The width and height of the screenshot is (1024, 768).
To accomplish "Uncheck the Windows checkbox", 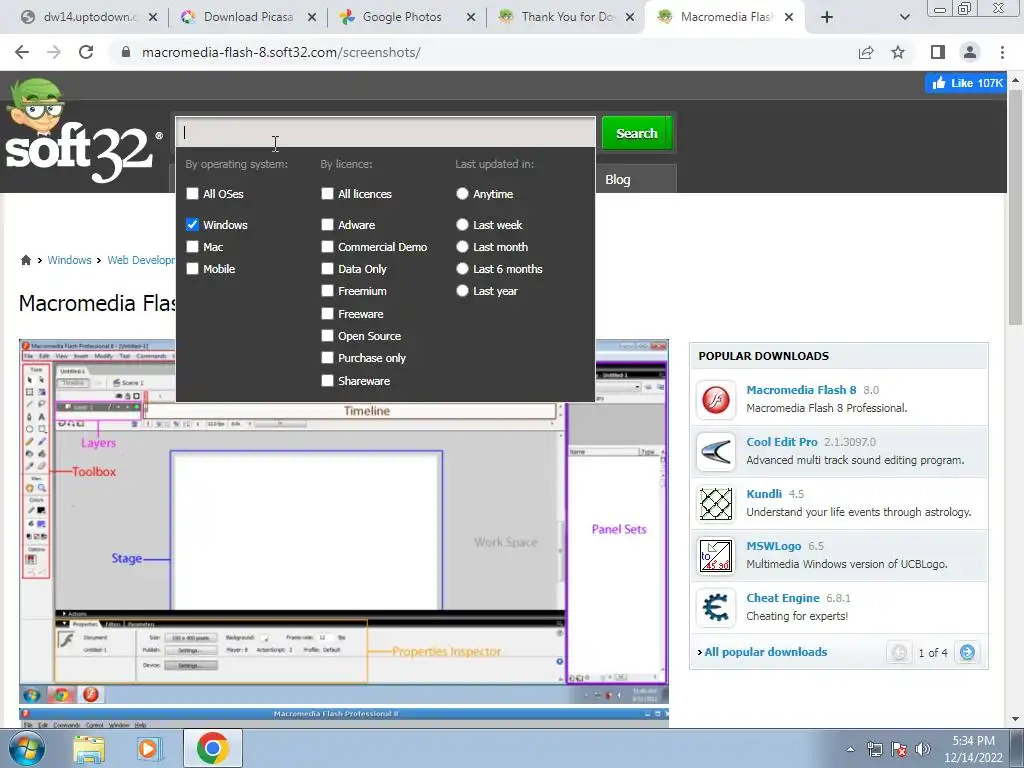I will coord(192,225).
